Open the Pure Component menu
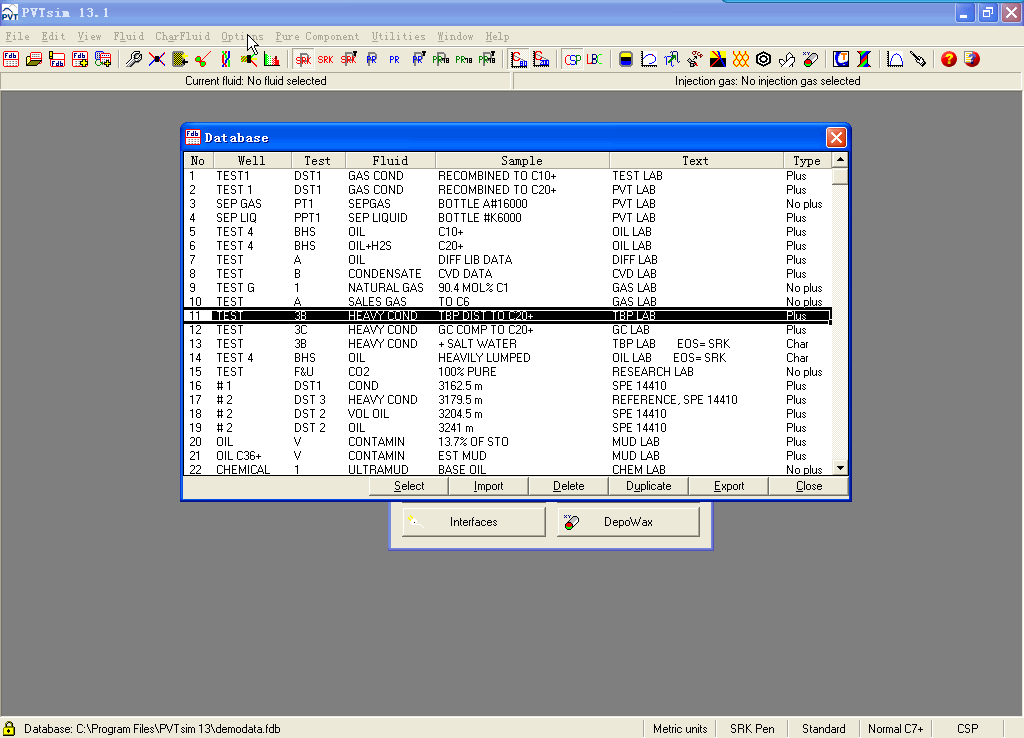This screenshot has height=738, width=1024. pyautogui.click(x=317, y=37)
